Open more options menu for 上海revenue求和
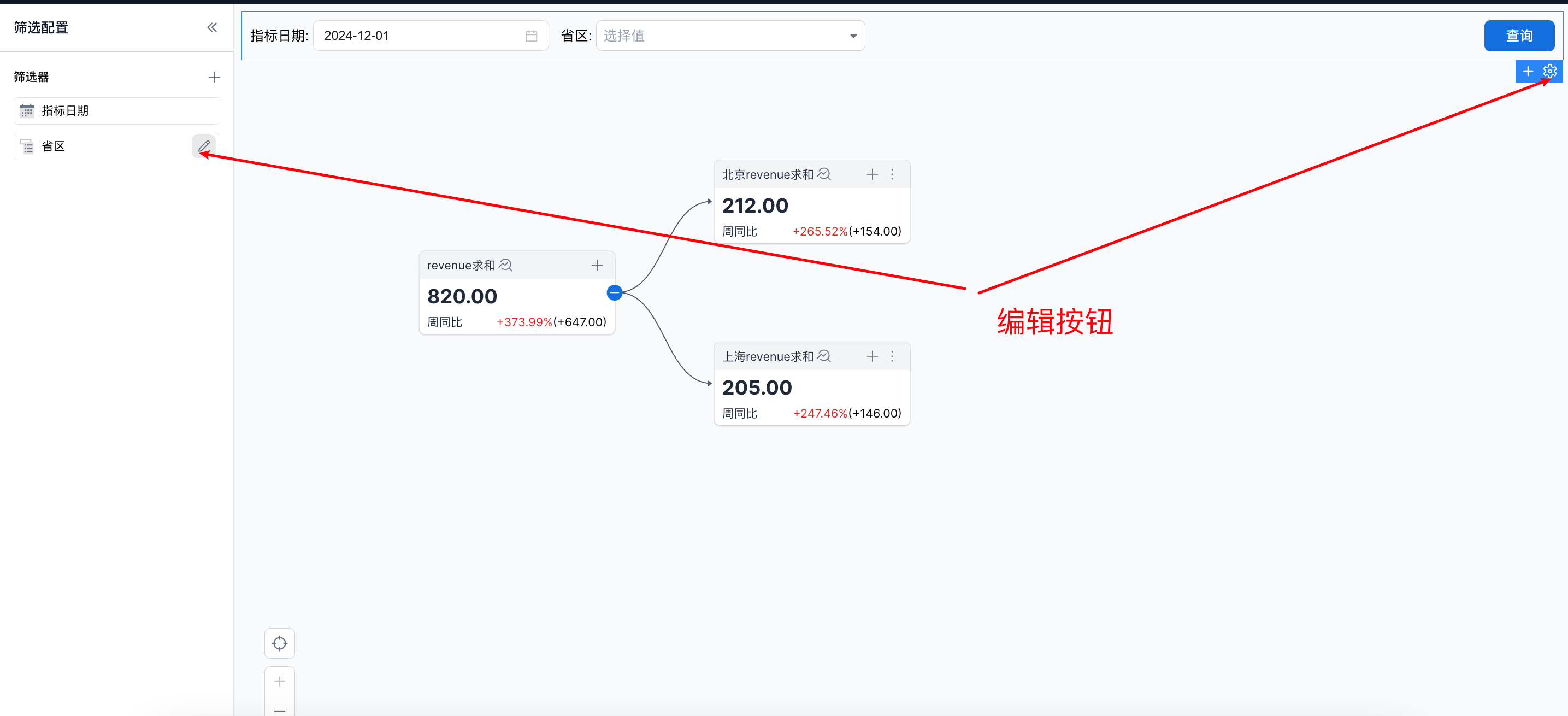 coord(892,357)
